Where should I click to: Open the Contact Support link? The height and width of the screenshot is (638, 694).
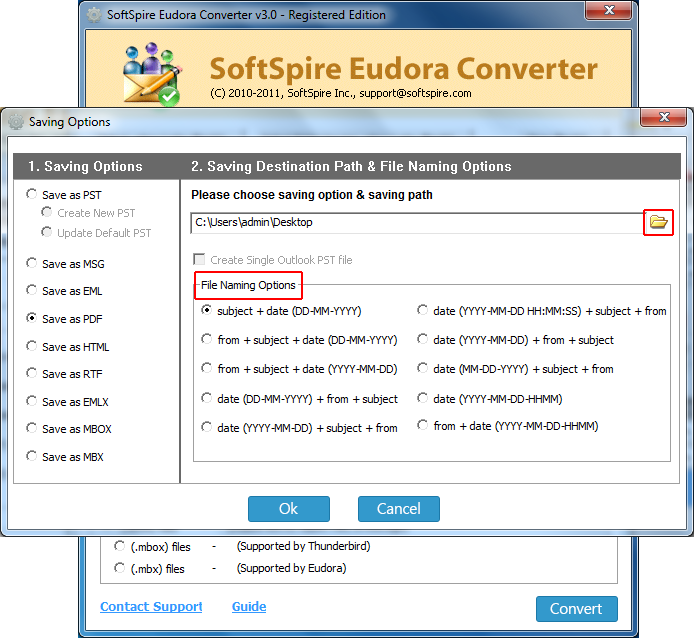point(151,607)
